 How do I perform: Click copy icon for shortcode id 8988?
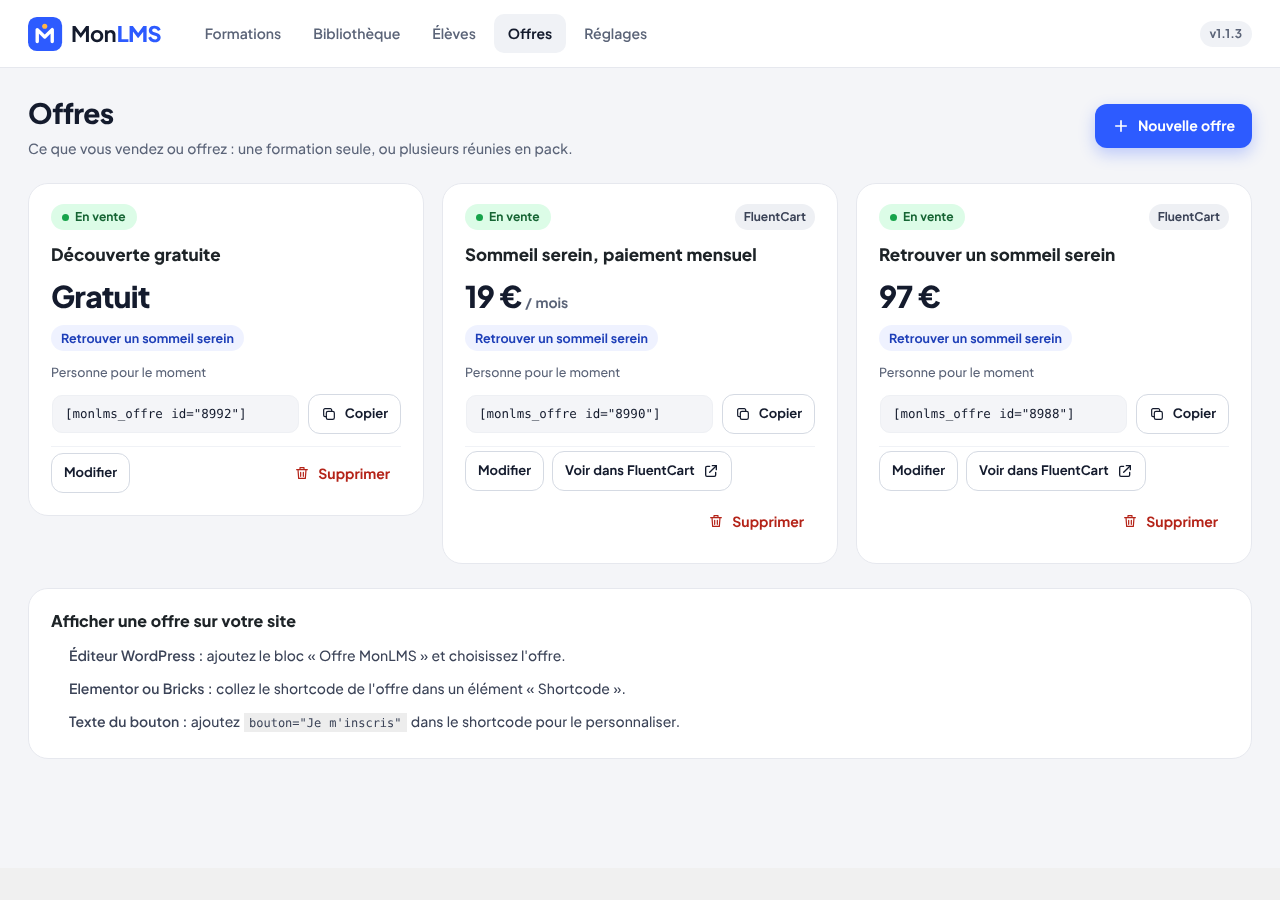coord(1157,414)
